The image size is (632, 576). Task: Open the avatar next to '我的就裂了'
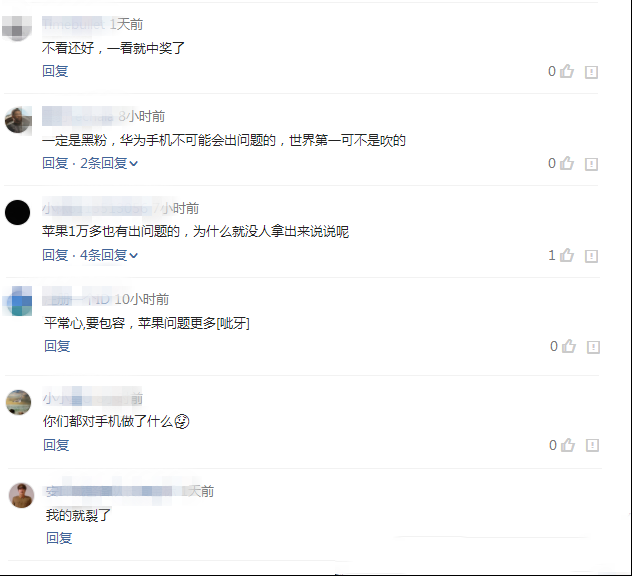click(21, 495)
